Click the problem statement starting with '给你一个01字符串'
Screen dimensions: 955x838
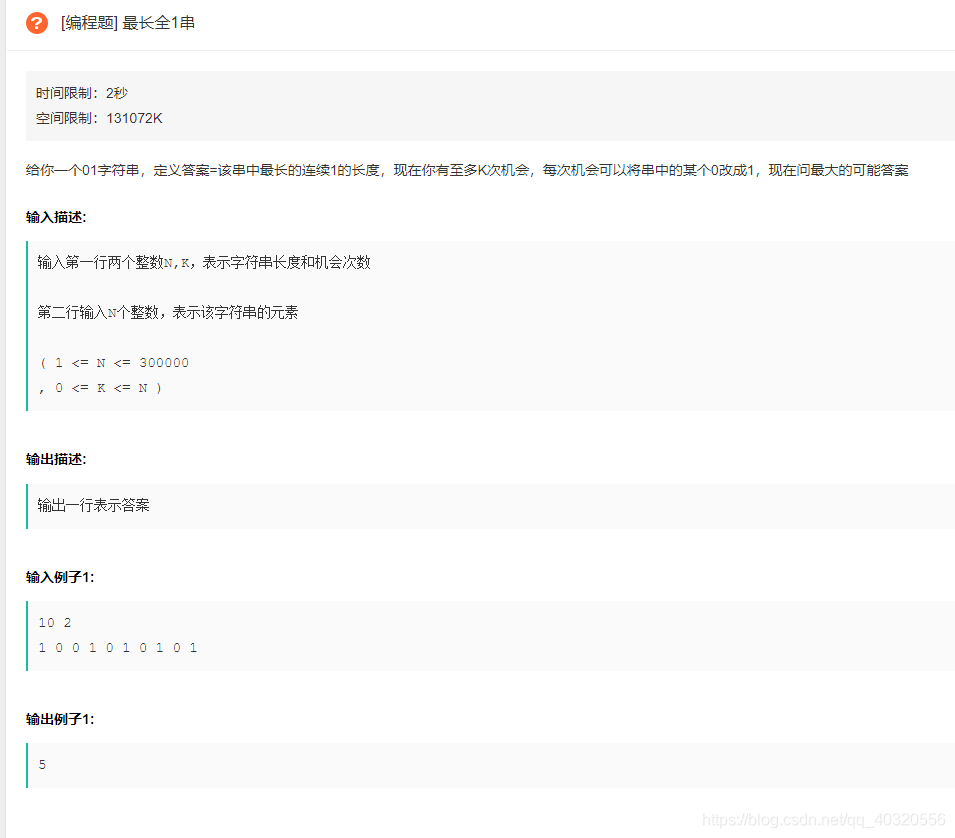click(x=467, y=170)
